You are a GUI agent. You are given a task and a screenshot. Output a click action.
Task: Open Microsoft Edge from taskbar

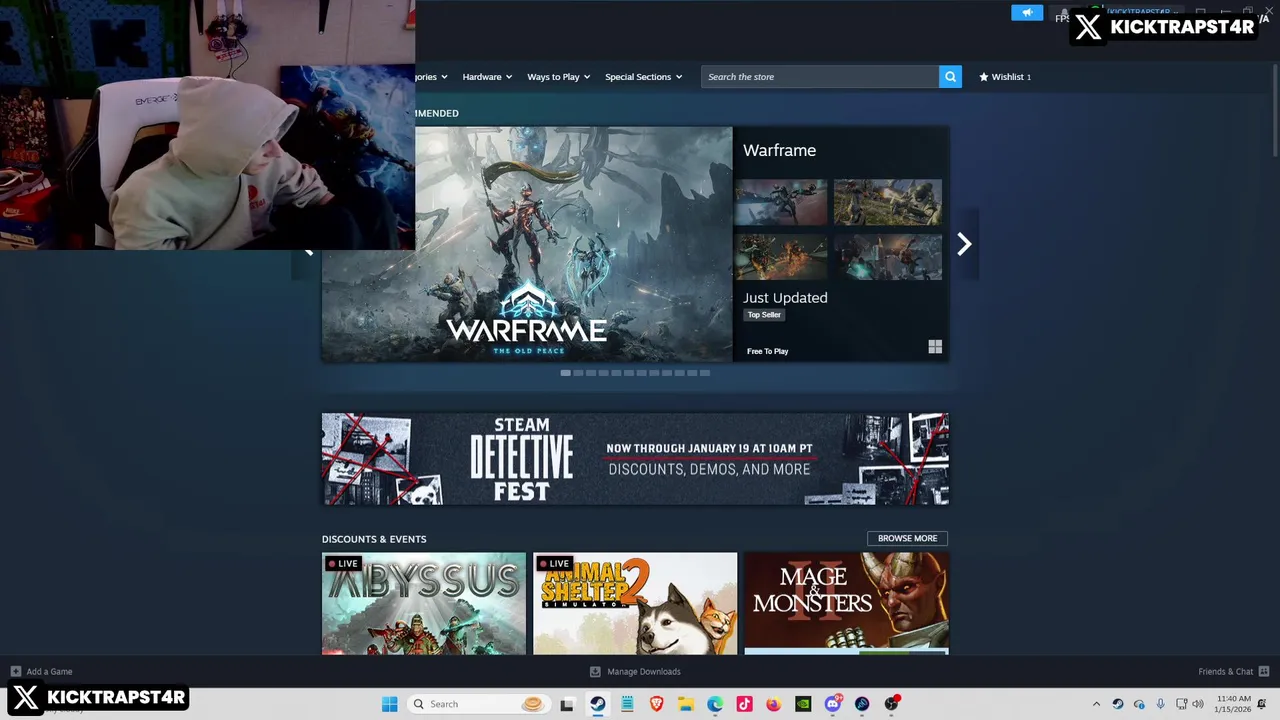(715, 704)
